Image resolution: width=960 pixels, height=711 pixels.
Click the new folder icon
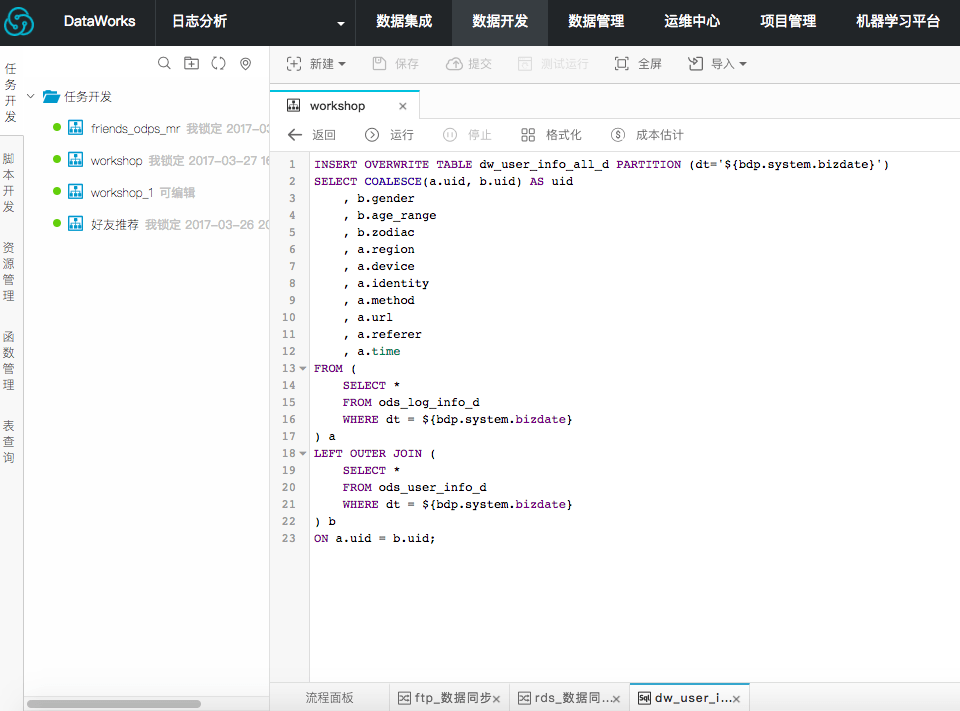[192, 63]
